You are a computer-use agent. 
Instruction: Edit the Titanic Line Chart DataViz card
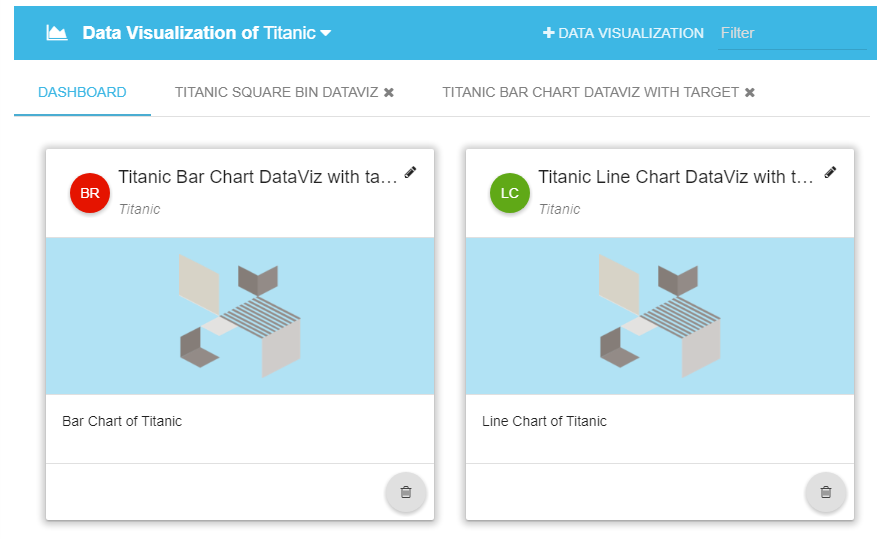(x=830, y=172)
